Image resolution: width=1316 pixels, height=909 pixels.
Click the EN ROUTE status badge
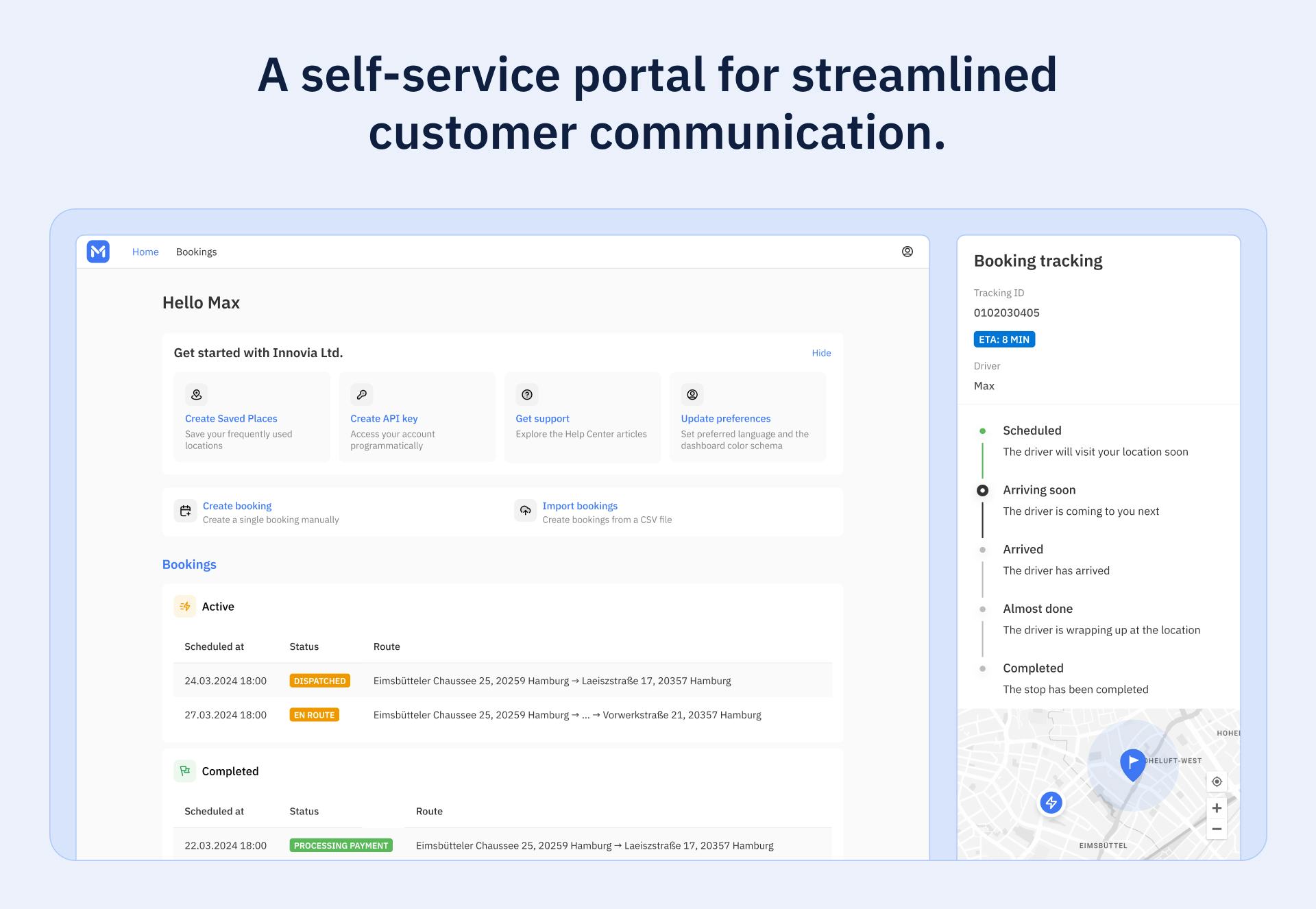[314, 715]
